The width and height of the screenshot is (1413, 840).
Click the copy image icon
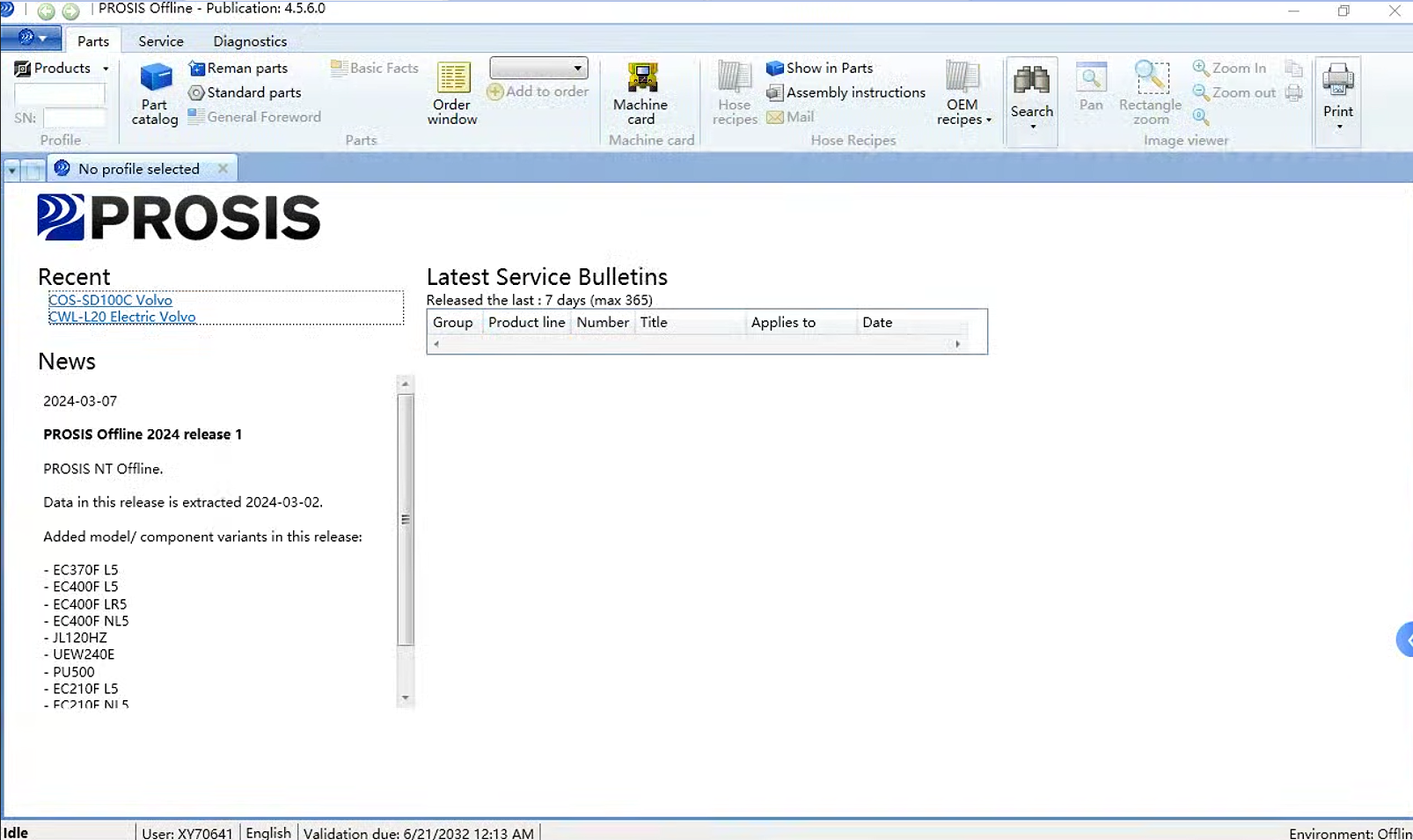click(1293, 68)
